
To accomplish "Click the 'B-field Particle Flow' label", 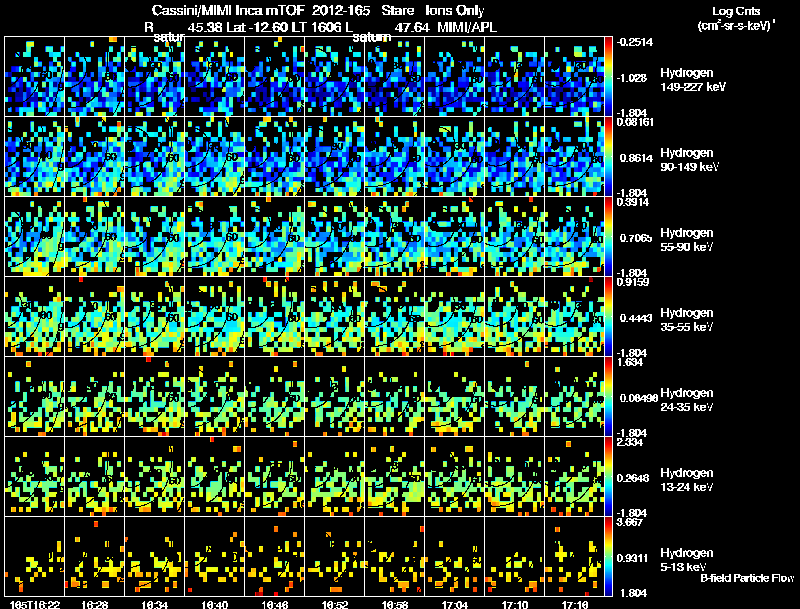I will (x=747, y=578).
